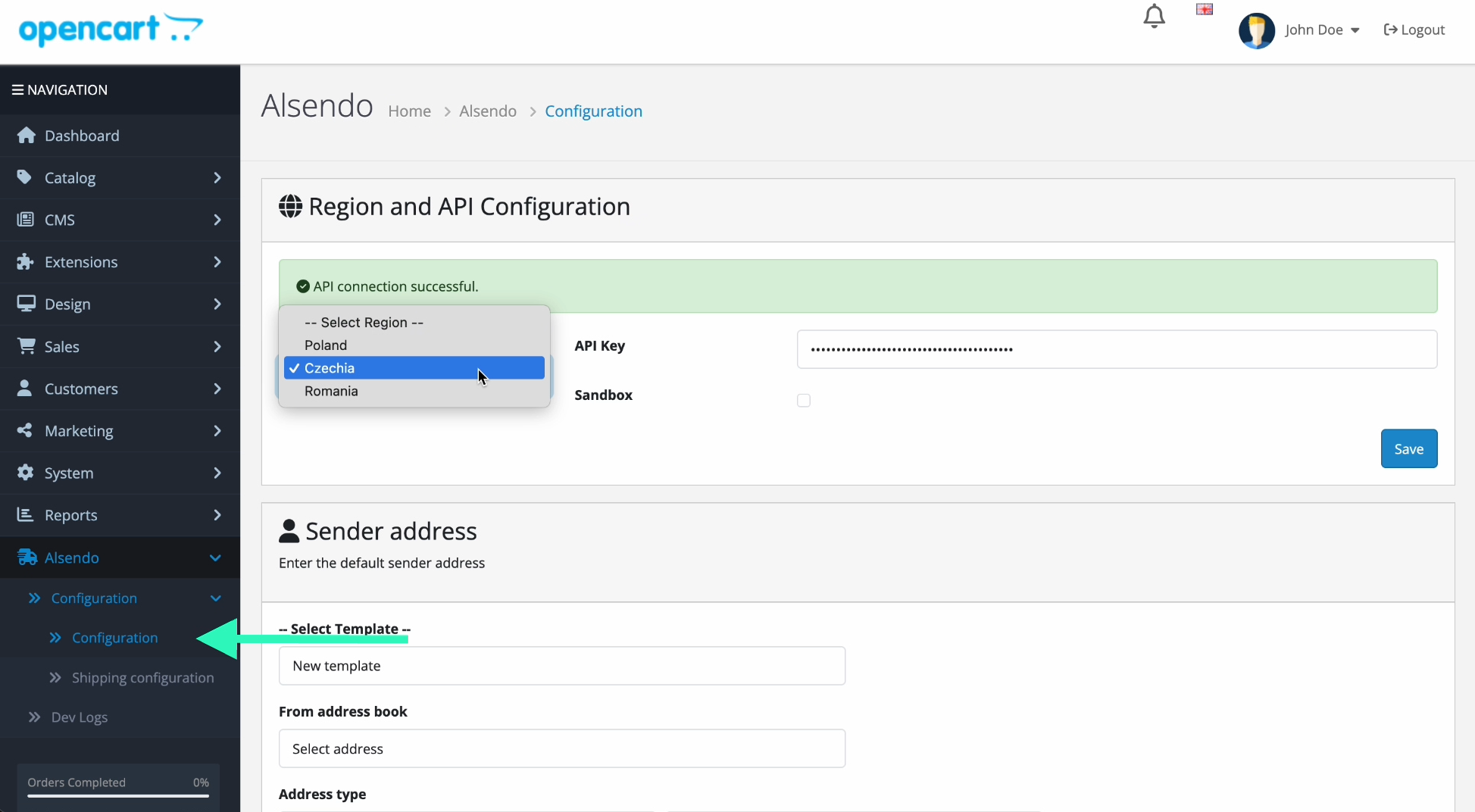Image resolution: width=1475 pixels, height=812 pixels.
Task: Click the Configuration breadcrumb link
Action: [x=593, y=111]
